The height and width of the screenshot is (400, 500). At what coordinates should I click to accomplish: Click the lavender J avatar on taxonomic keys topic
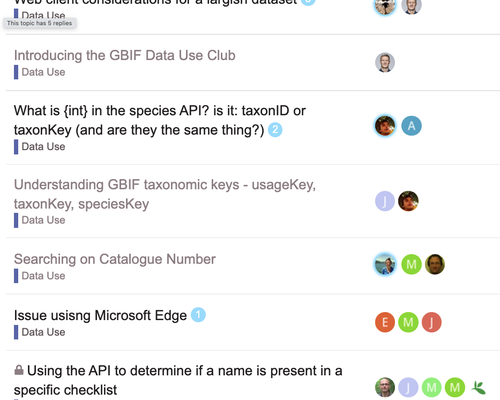[385, 201]
